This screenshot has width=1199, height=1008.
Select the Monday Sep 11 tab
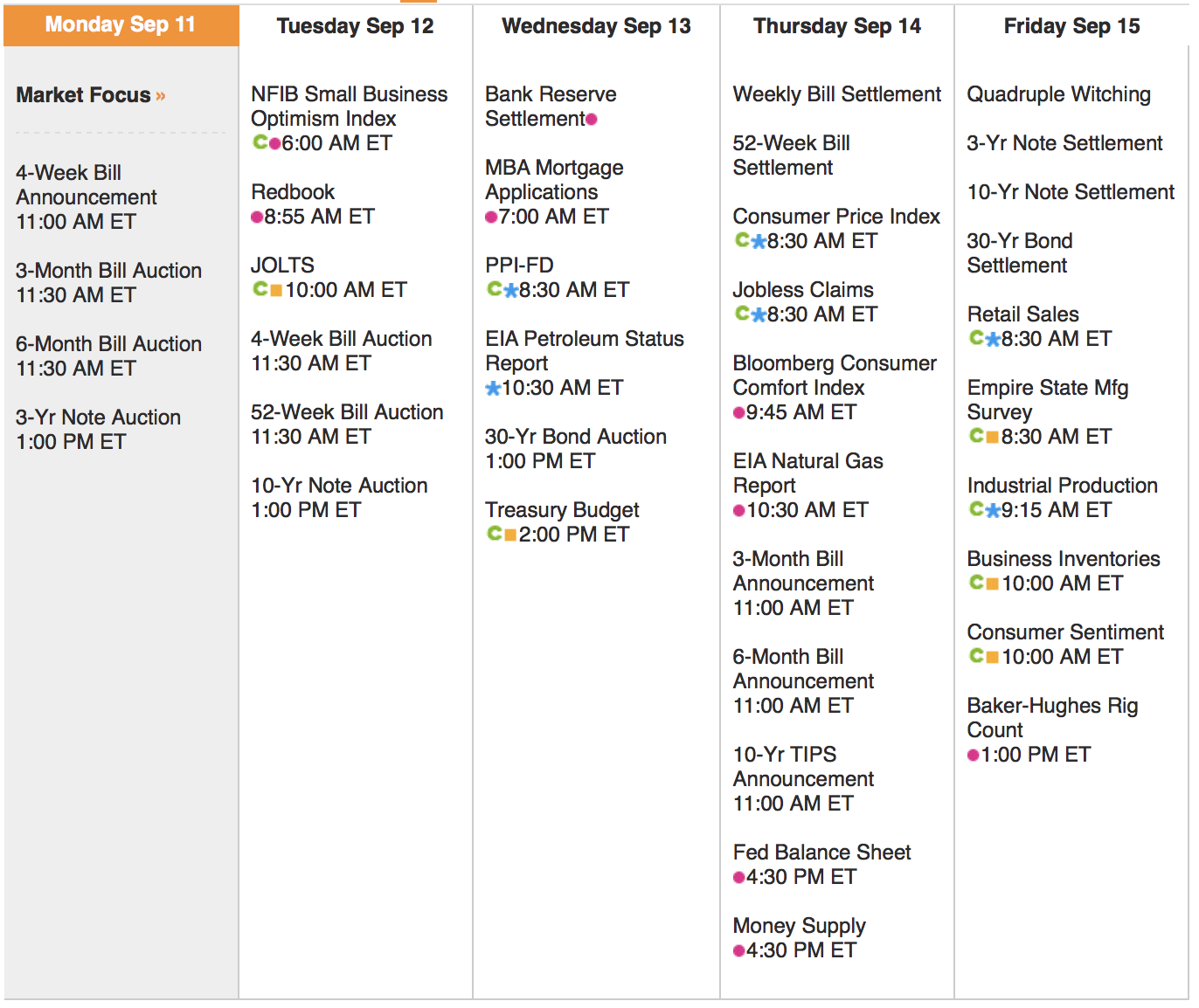[121, 24]
